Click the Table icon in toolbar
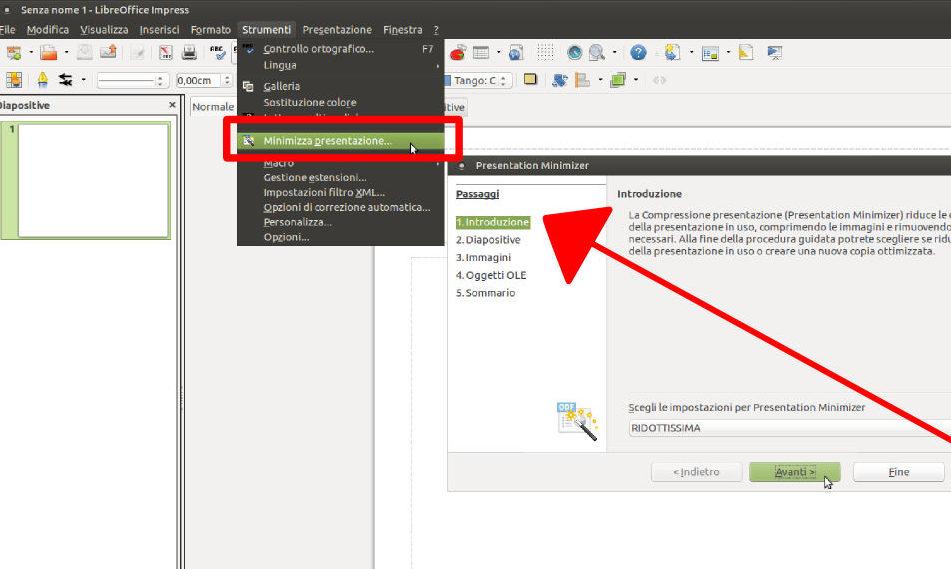Viewport: 951px width, 569px height. pos(481,53)
